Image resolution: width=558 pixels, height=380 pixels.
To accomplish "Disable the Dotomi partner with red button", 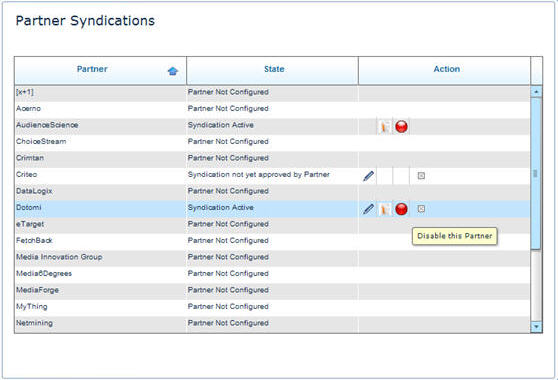I will click(x=401, y=209).
